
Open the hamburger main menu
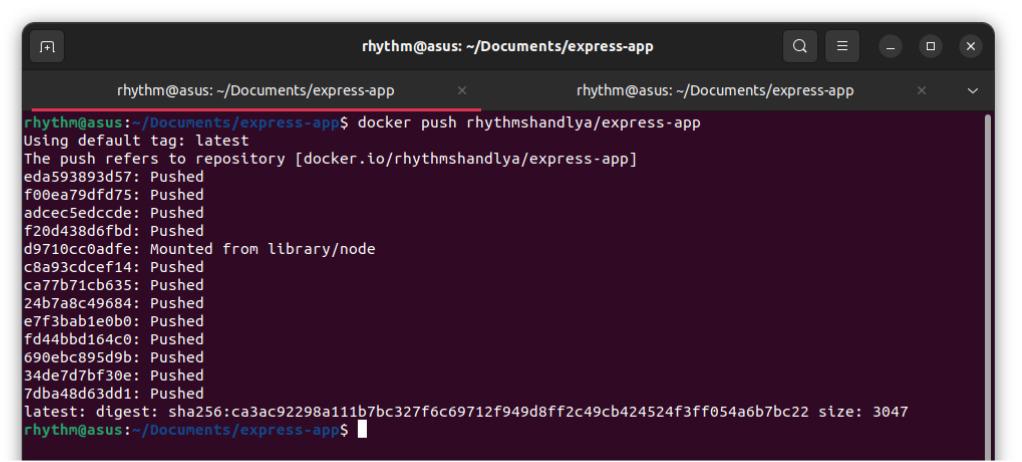point(842,46)
